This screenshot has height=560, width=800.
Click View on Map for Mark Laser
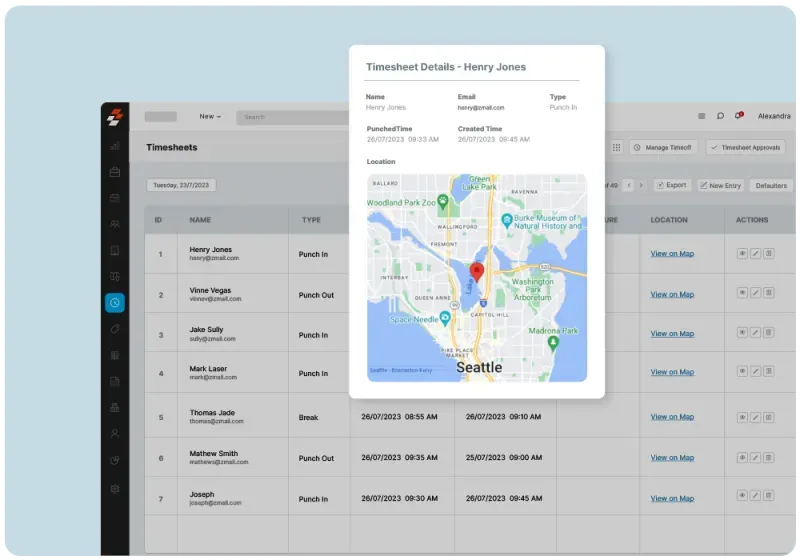tap(672, 372)
